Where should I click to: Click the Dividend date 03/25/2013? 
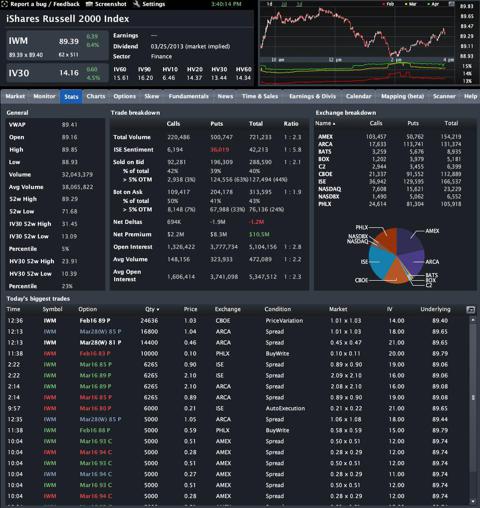166,46
